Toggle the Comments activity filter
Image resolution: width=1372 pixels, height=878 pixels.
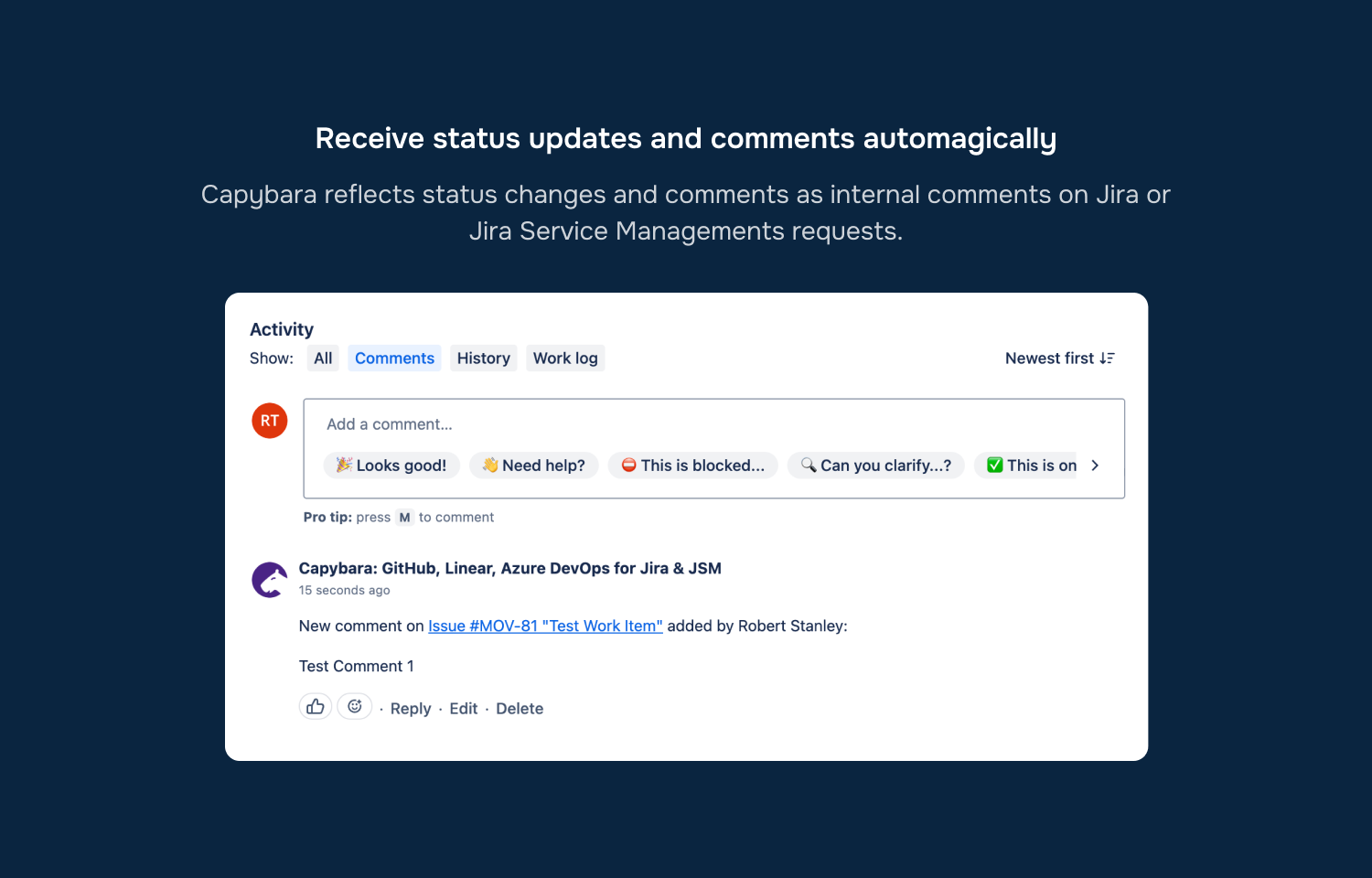click(394, 358)
